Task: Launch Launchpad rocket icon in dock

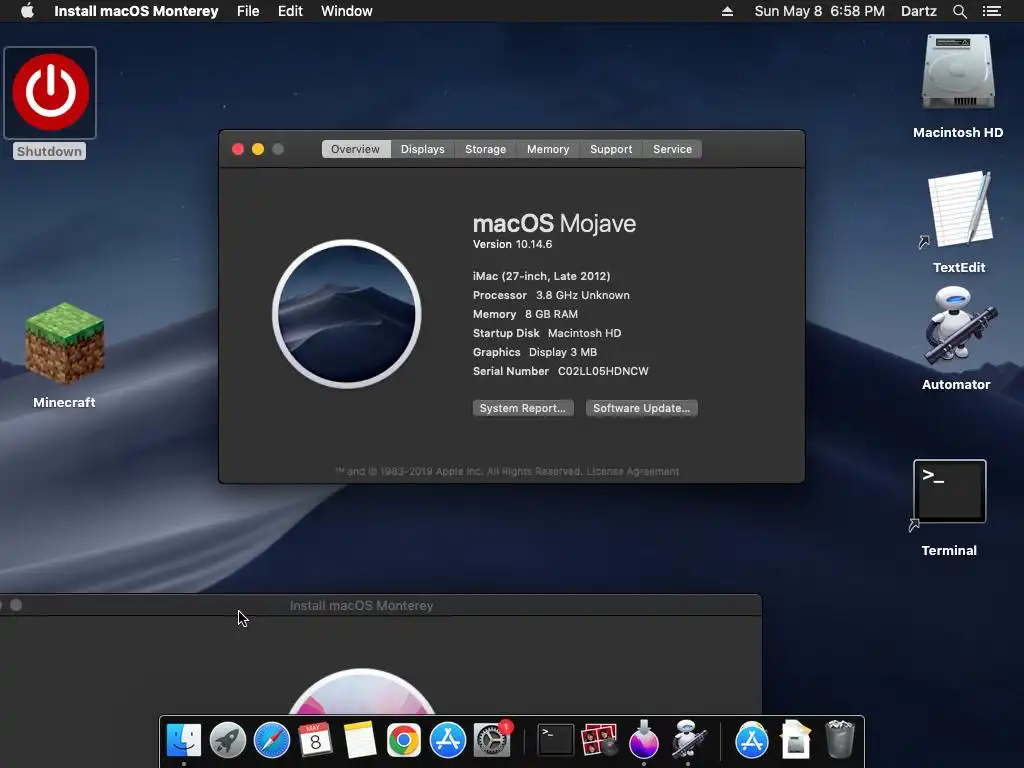Action: pos(227,741)
